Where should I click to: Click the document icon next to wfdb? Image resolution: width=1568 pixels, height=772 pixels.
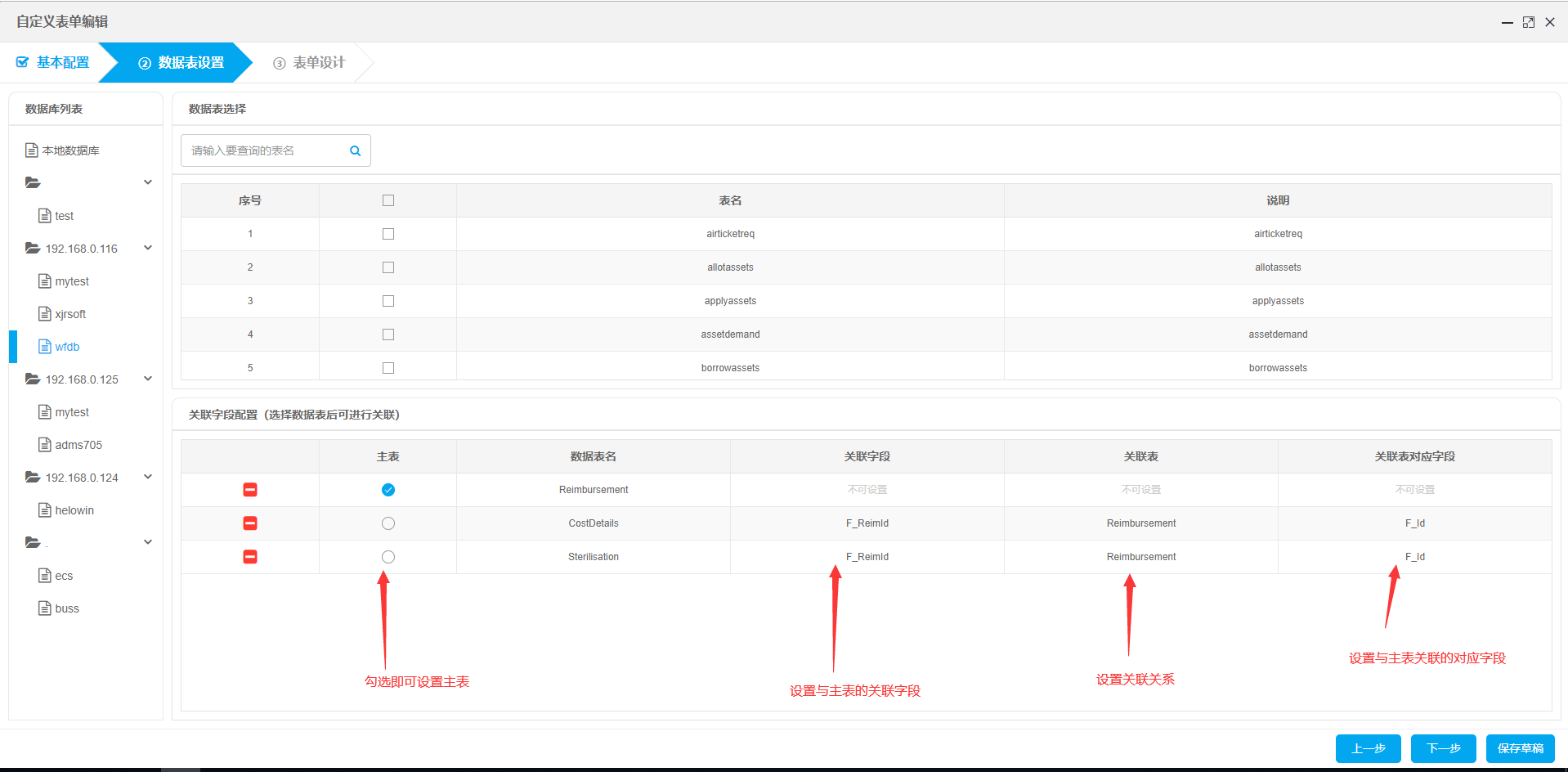pyautogui.click(x=45, y=347)
